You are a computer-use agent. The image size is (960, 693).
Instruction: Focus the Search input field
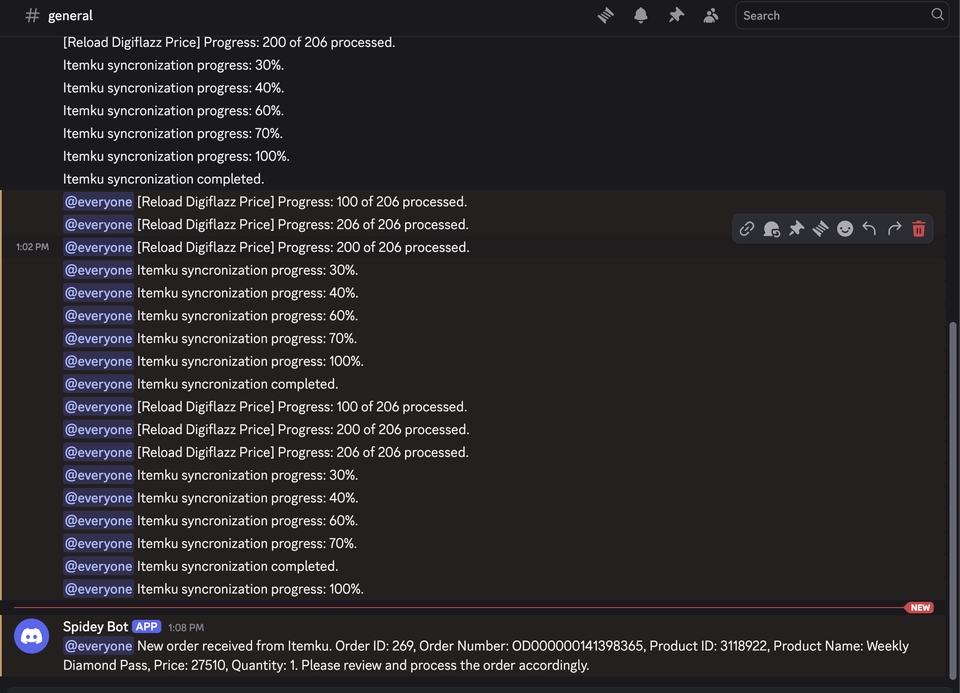[x=842, y=15]
